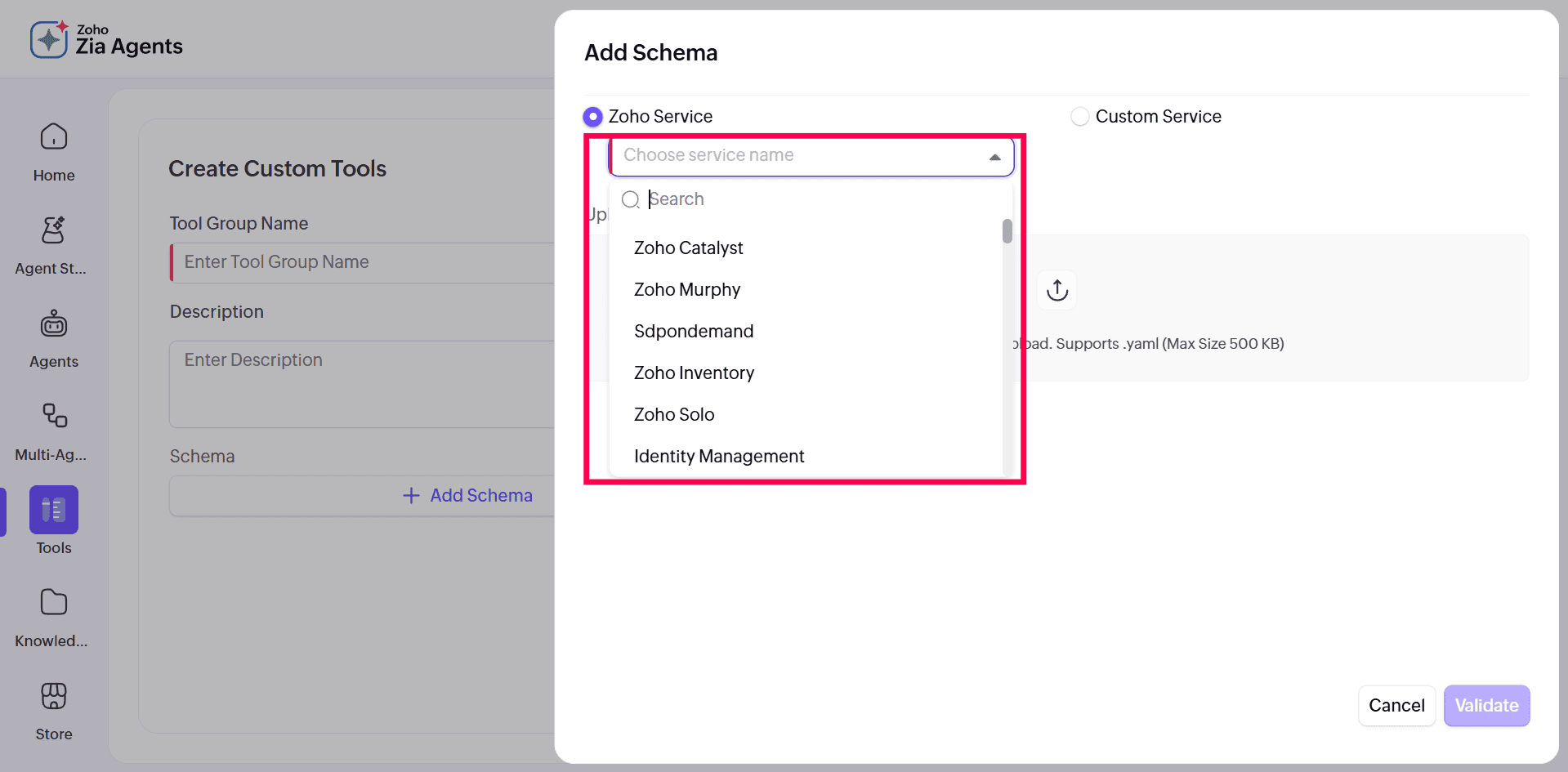Open the Knowledge folder icon
1568x772 pixels.
pos(54,603)
